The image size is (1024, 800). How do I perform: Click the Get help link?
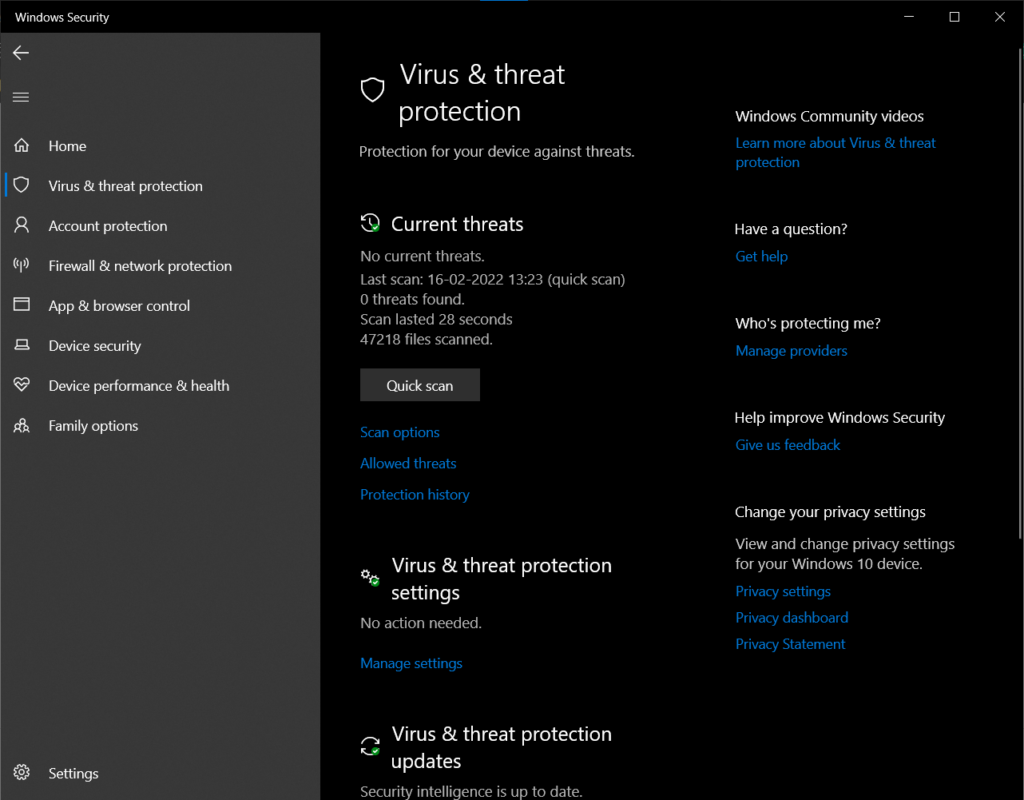(x=761, y=257)
